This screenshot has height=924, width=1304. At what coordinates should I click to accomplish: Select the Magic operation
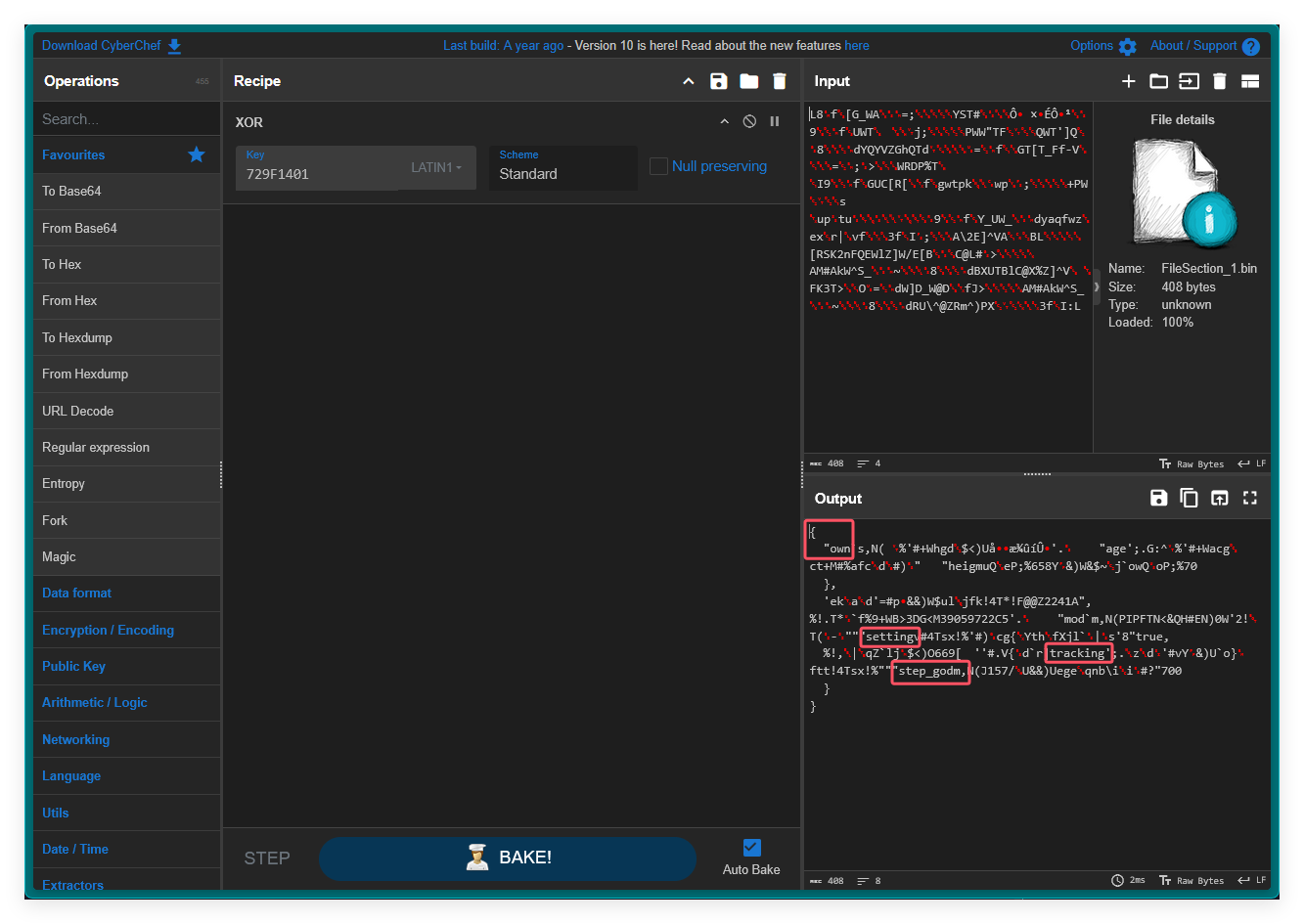tap(126, 556)
